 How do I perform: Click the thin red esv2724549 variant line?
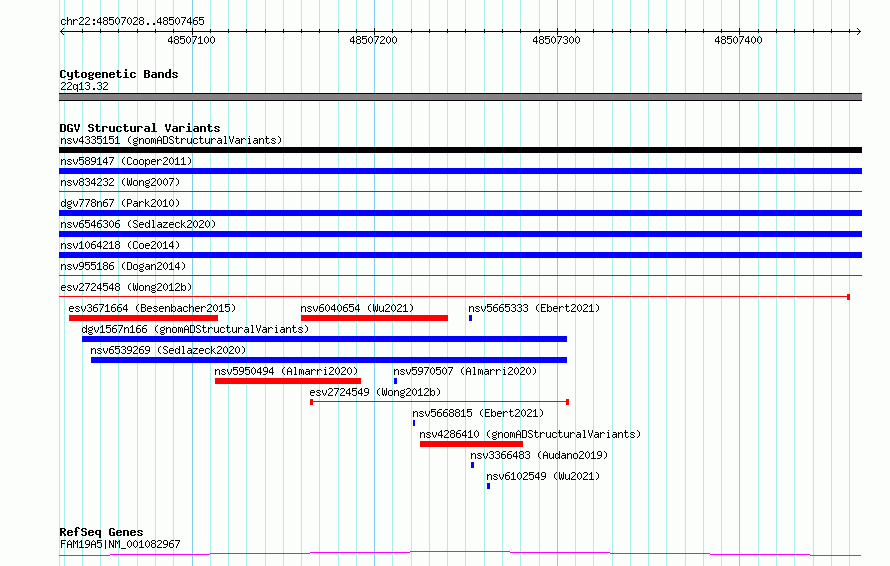click(x=439, y=402)
